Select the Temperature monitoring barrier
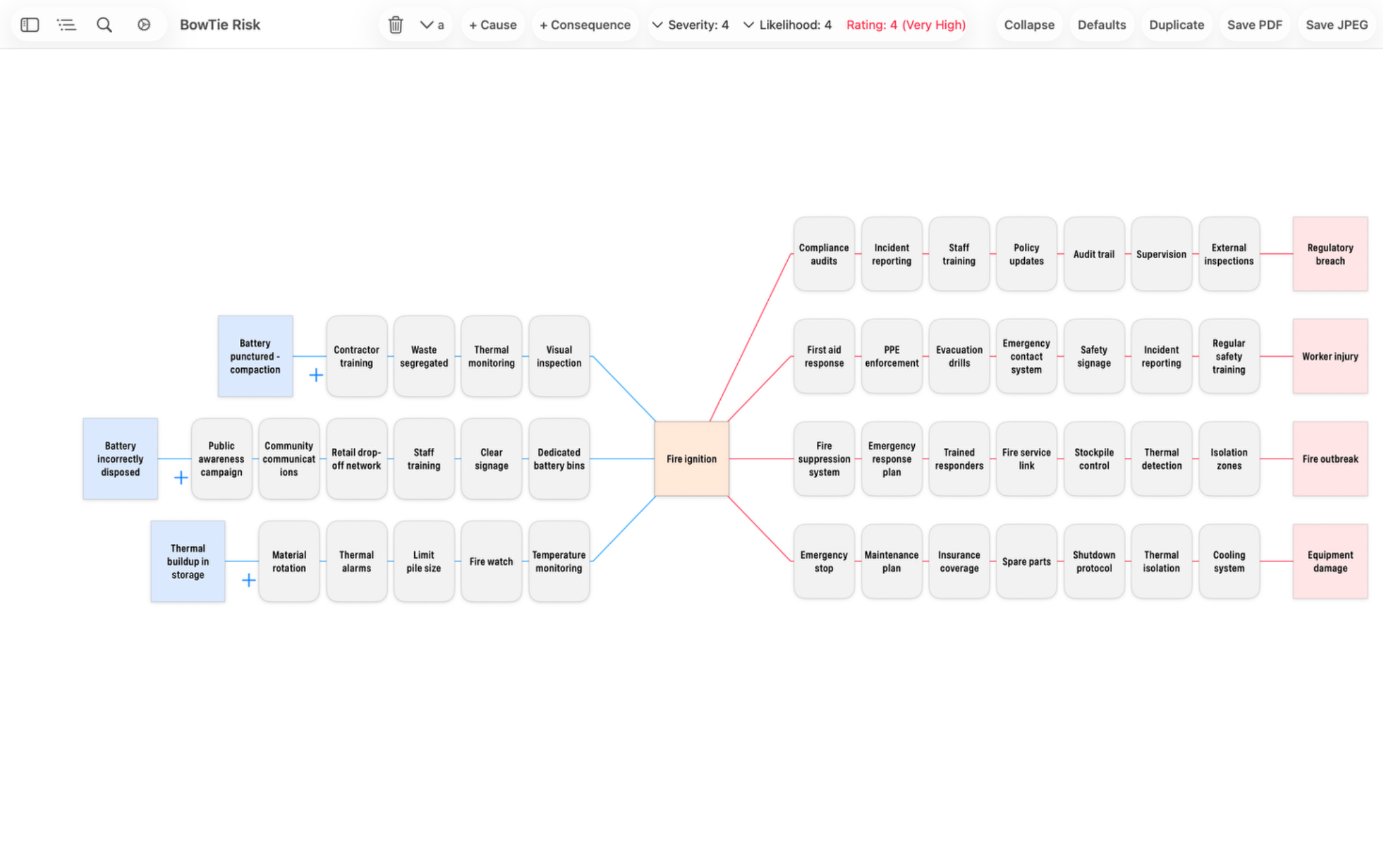Image resolution: width=1383 pixels, height=868 pixels. point(559,561)
